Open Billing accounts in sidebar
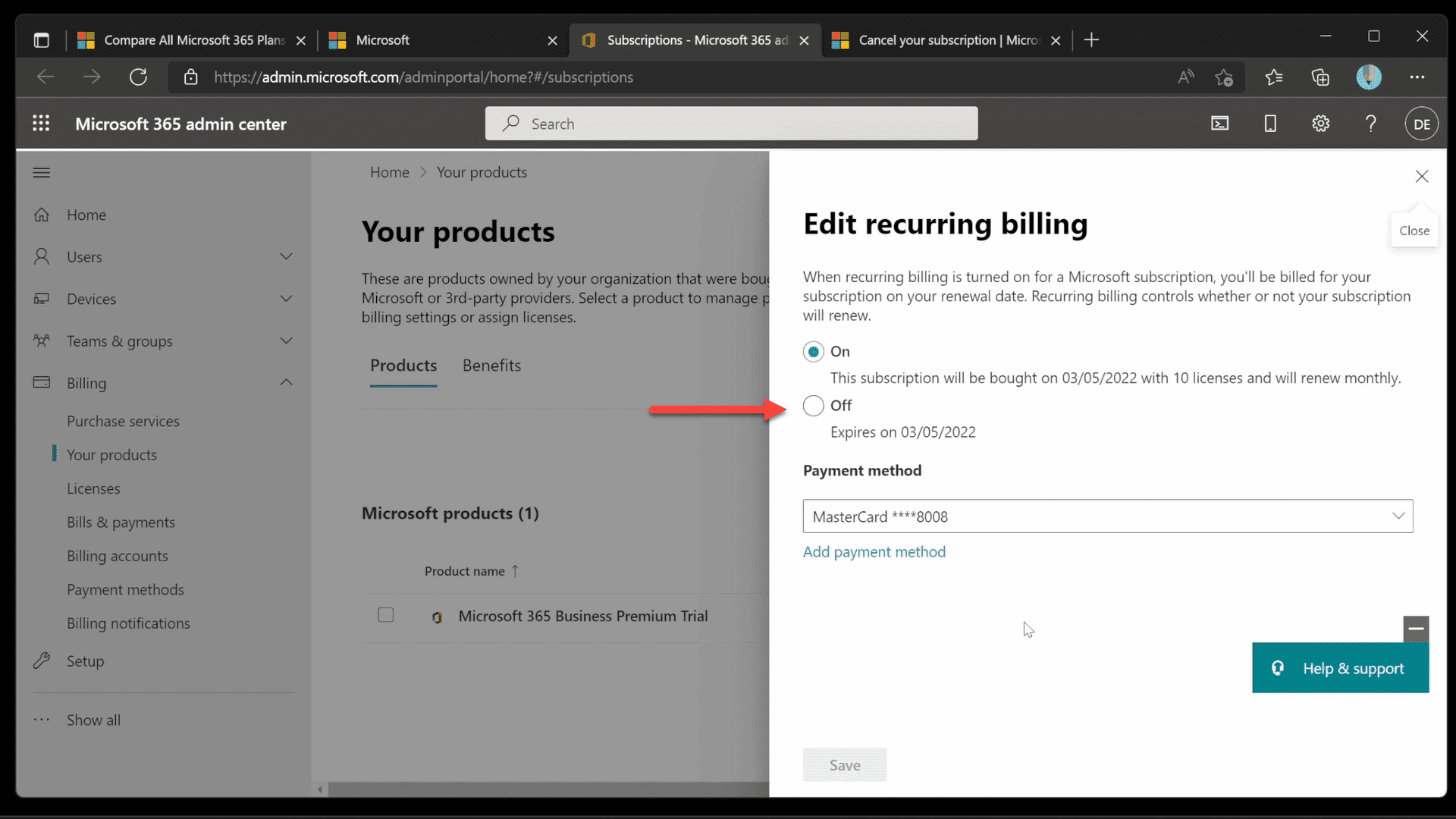The width and height of the screenshot is (1456, 819). (118, 556)
